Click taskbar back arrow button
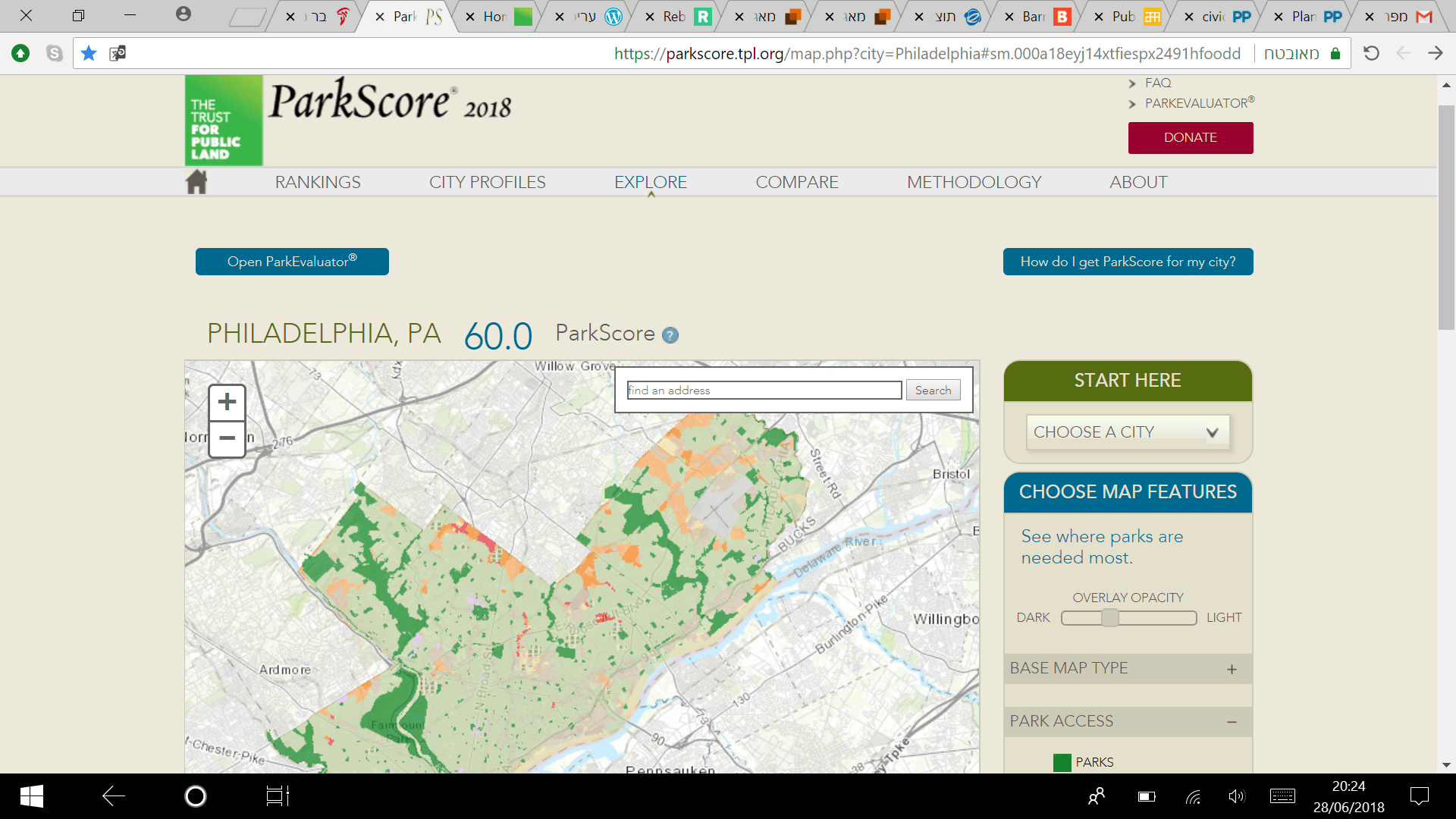 click(114, 796)
